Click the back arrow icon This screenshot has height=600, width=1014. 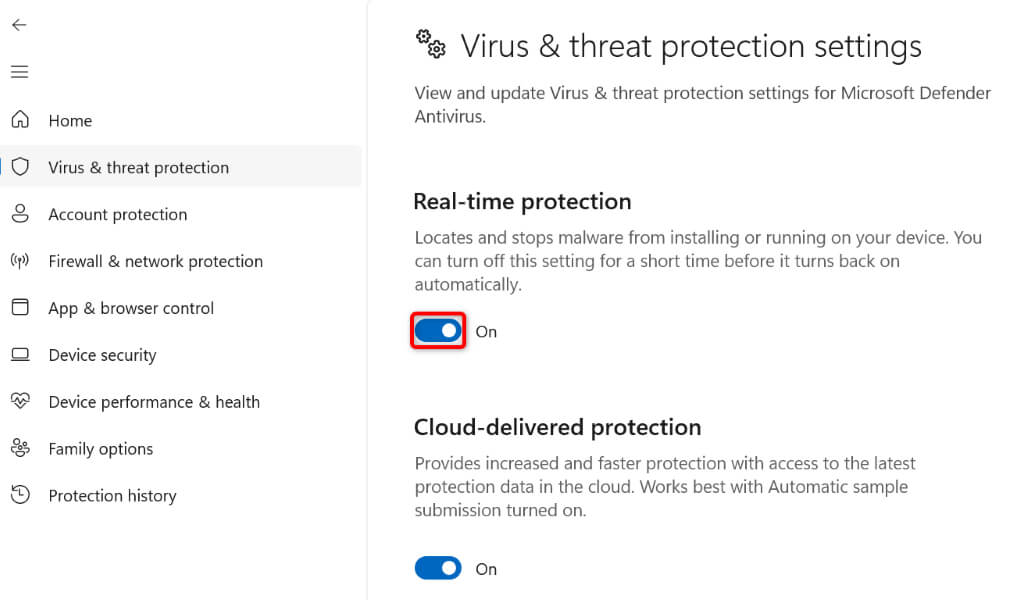pyautogui.click(x=19, y=25)
